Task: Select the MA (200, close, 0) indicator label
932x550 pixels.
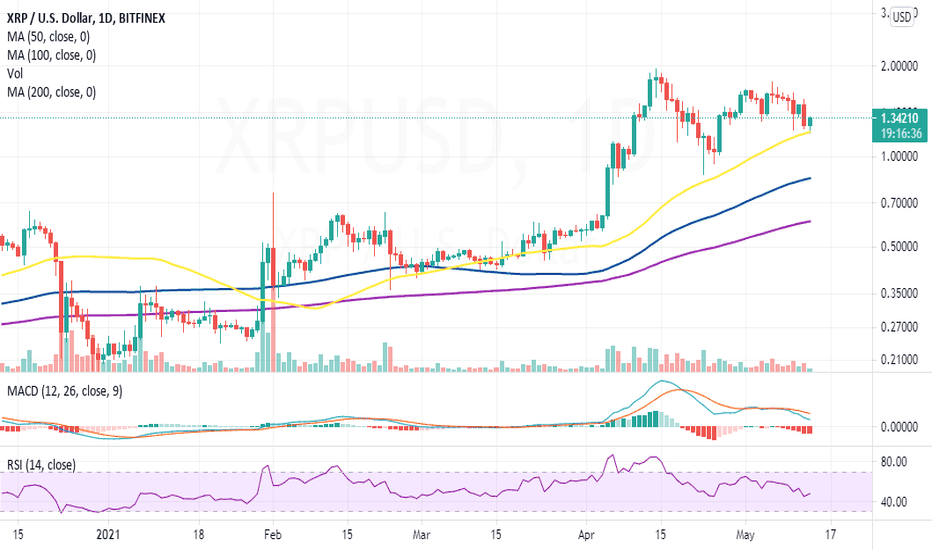Action: tap(52, 92)
